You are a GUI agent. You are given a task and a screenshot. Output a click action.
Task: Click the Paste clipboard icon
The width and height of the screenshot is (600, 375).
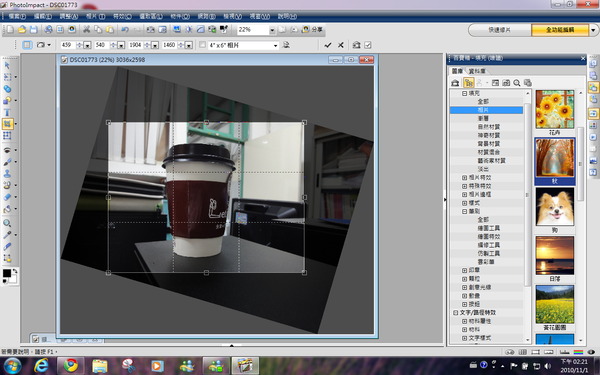tap(110, 29)
